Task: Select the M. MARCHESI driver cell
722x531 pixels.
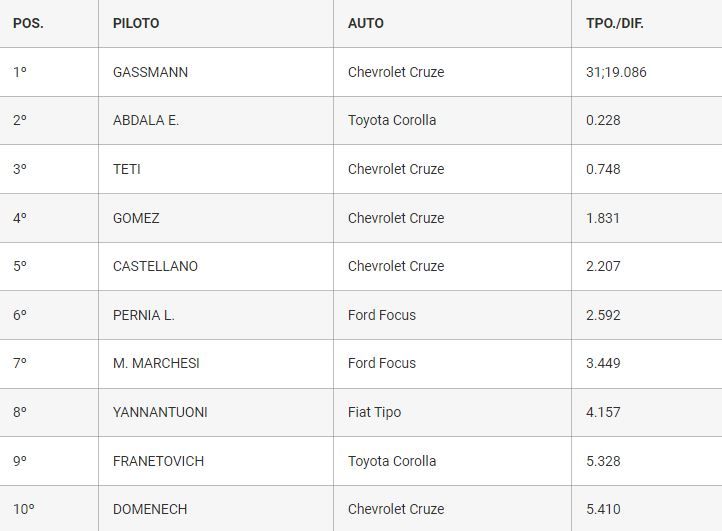Action: pos(216,364)
